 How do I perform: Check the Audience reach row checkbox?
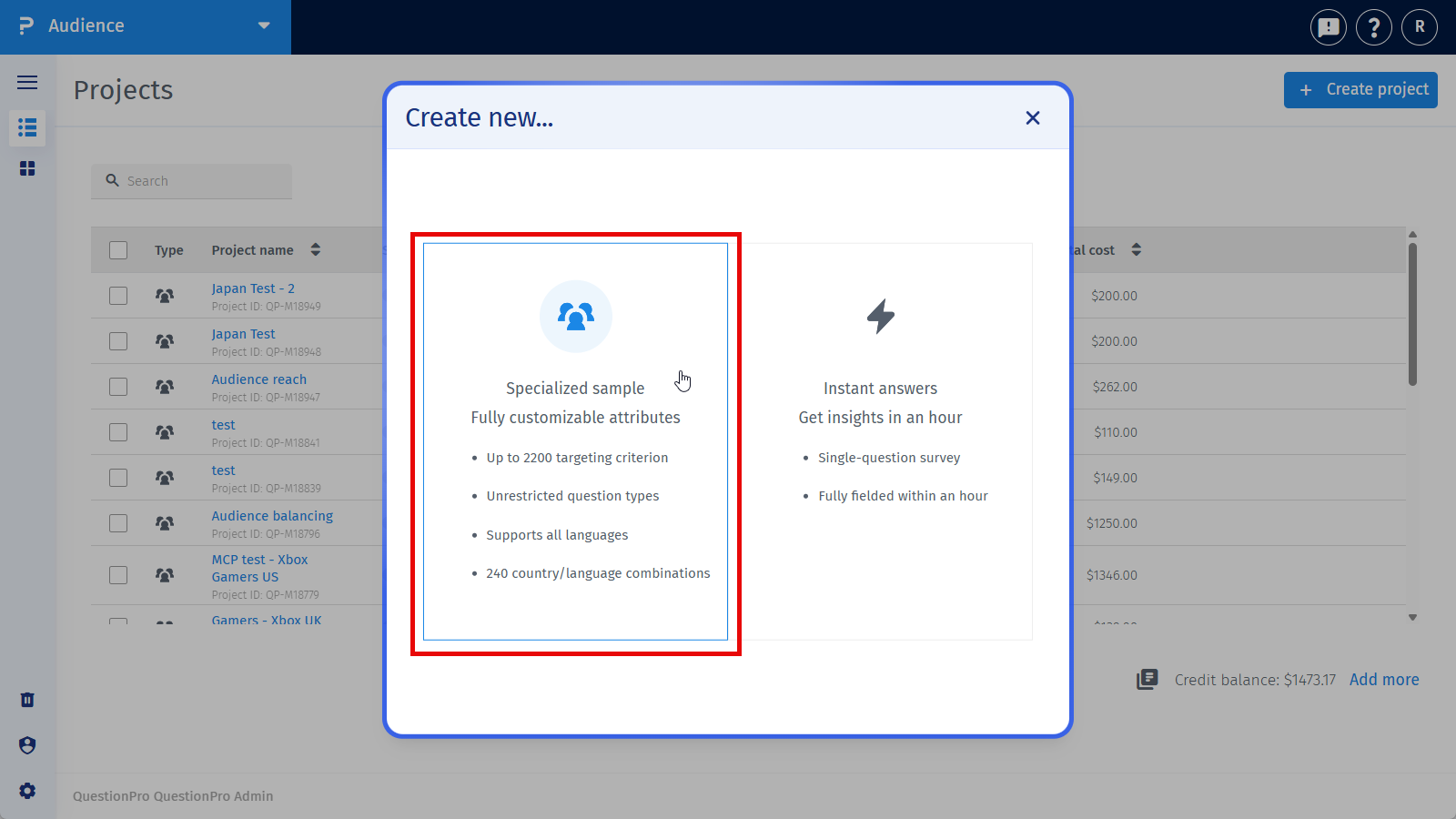tap(118, 387)
